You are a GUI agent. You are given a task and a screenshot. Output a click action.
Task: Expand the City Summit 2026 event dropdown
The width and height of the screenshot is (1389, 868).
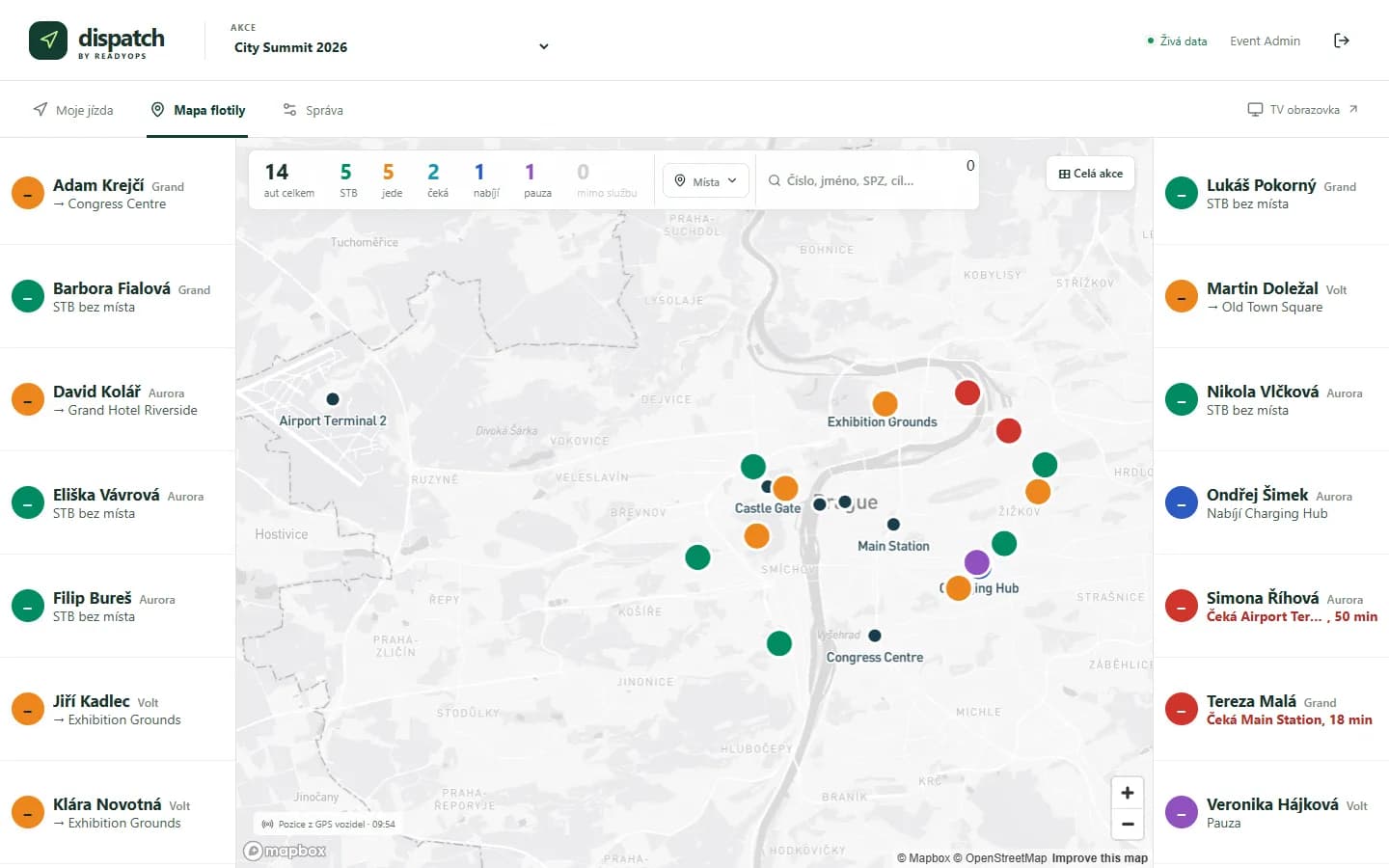tap(391, 46)
